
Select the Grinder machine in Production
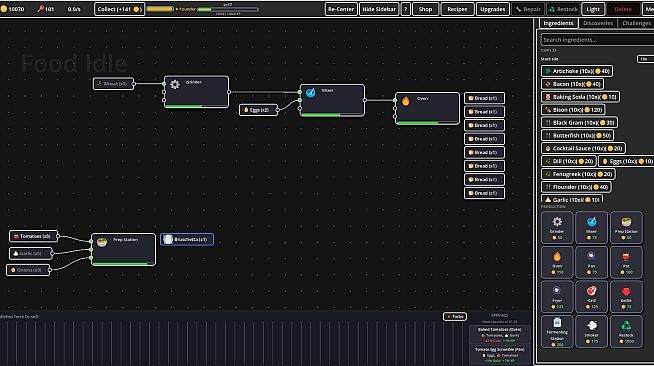557,227
